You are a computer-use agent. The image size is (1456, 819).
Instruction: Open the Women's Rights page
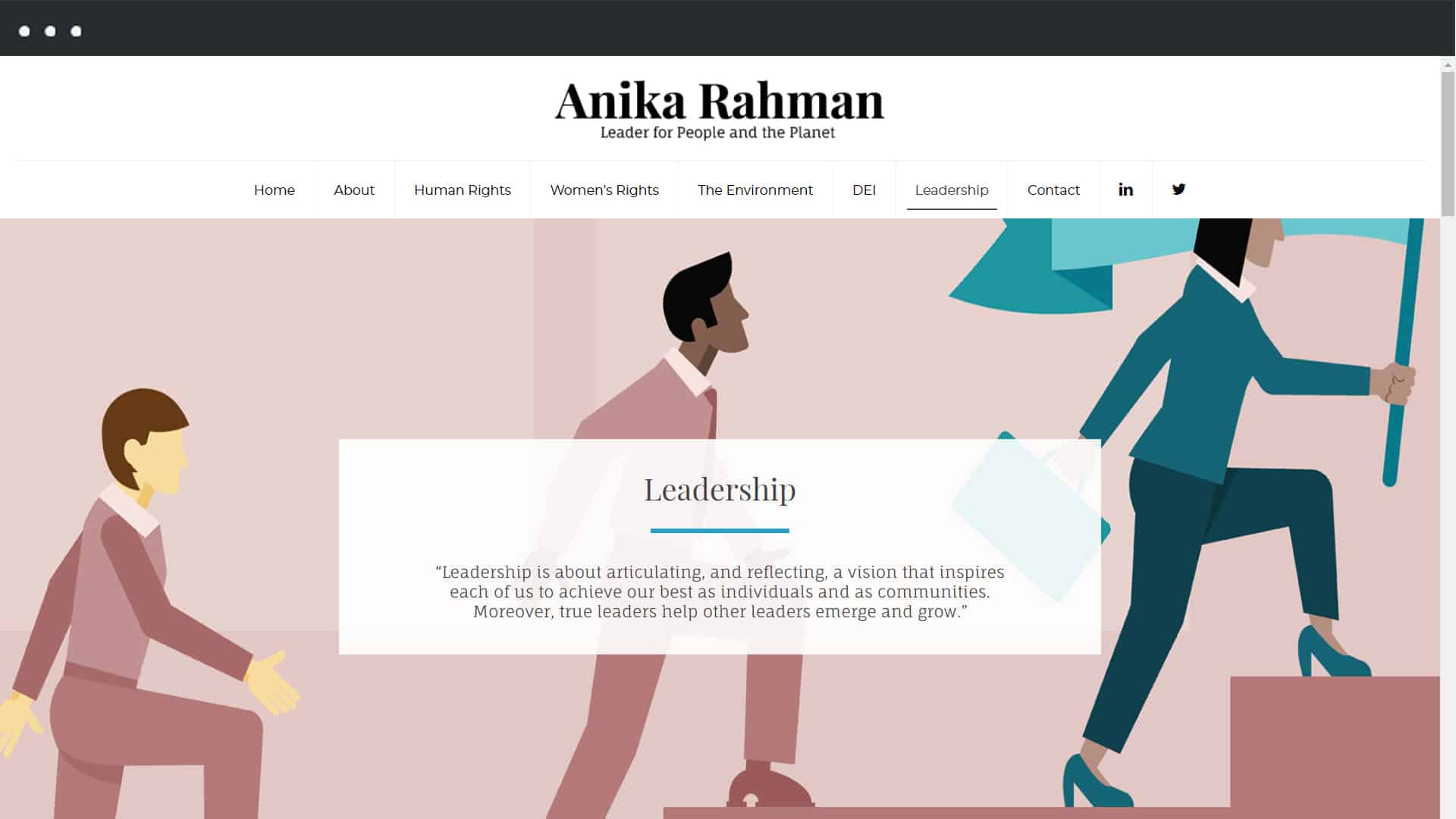tap(604, 190)
